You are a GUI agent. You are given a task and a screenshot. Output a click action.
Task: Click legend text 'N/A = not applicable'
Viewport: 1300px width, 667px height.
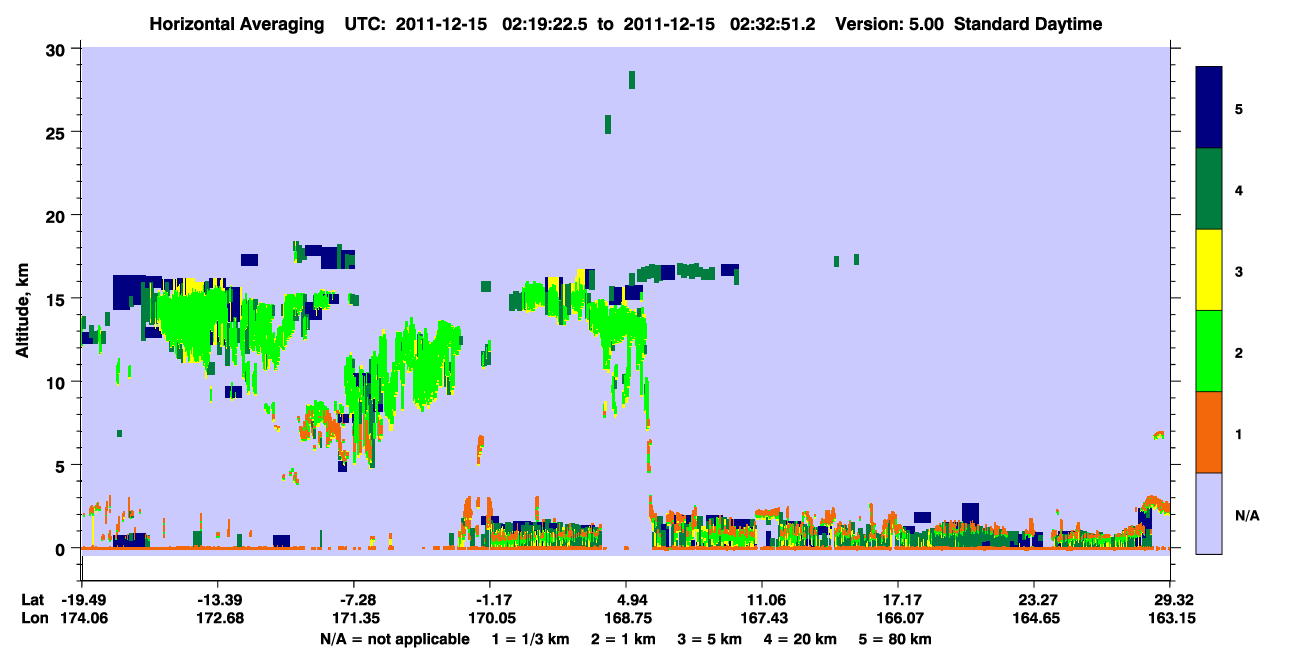point(395,639)
